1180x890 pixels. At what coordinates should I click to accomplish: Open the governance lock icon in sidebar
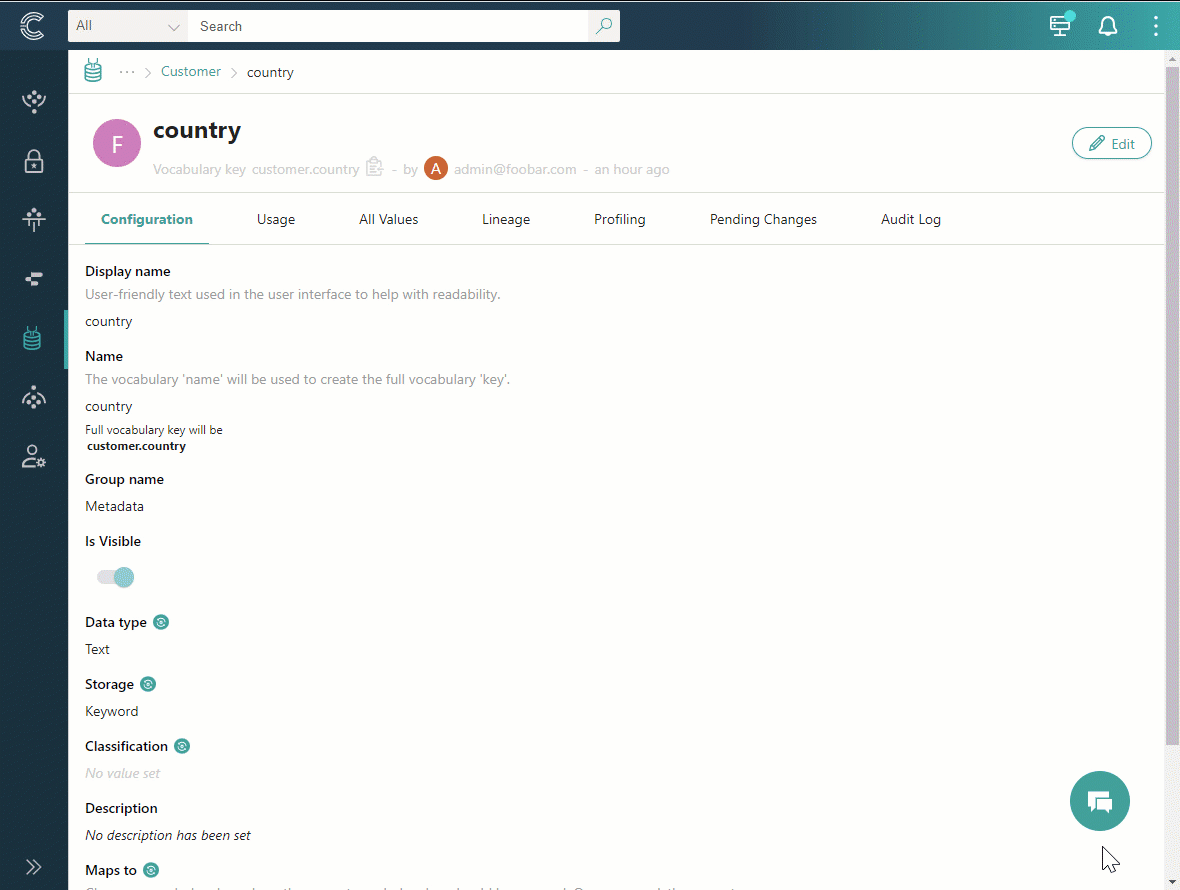pyautogui.click(x=33, y=161)
